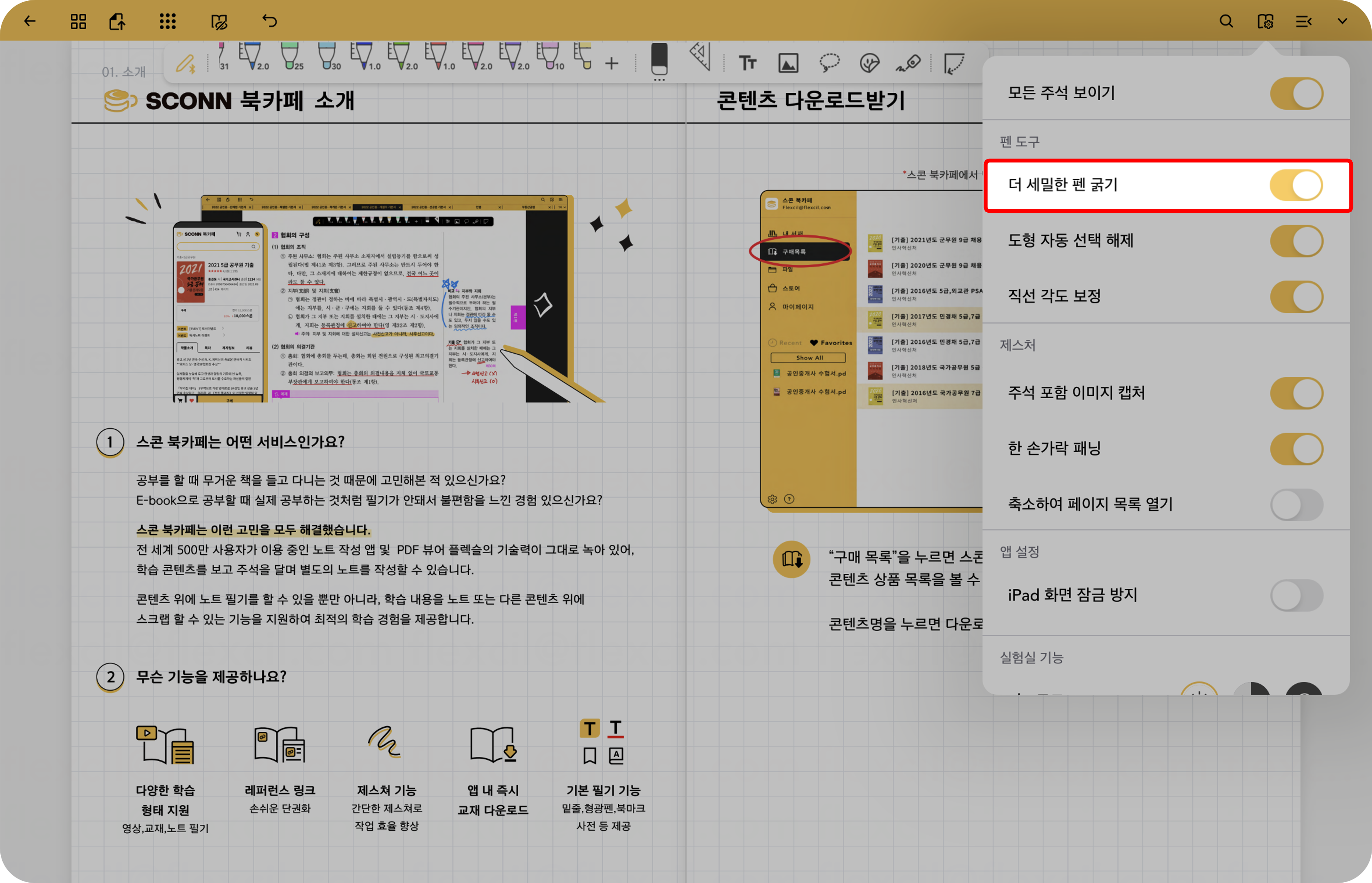Select the Text tool
Screen dimensions: 1372x883
pos(747,62)
